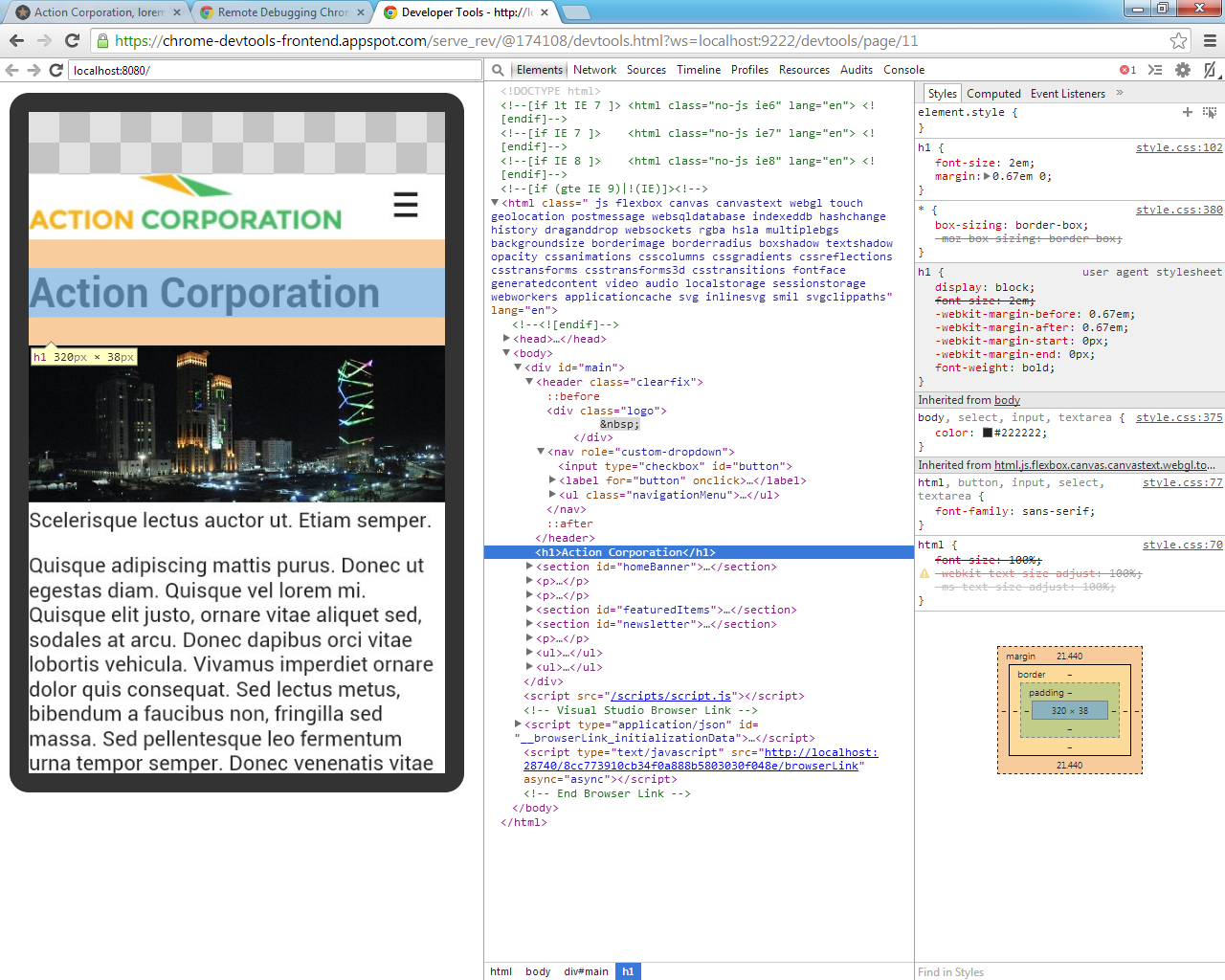The height and width of the screenshot is (980, 1225).
Task: Go forward in the screencast navigation bar
Action: [x=33, y=70]
